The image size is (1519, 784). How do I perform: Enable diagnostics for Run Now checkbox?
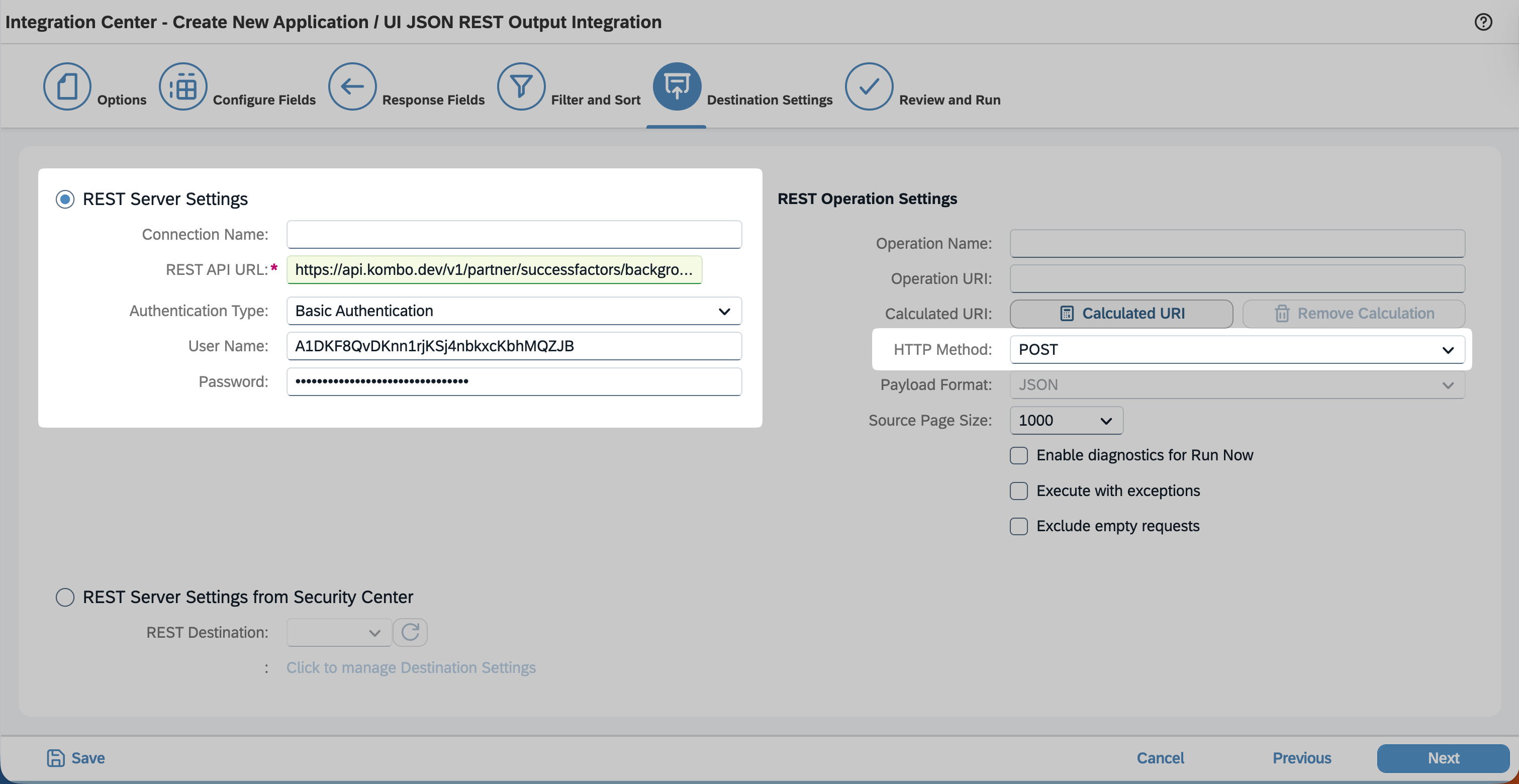1018,455
